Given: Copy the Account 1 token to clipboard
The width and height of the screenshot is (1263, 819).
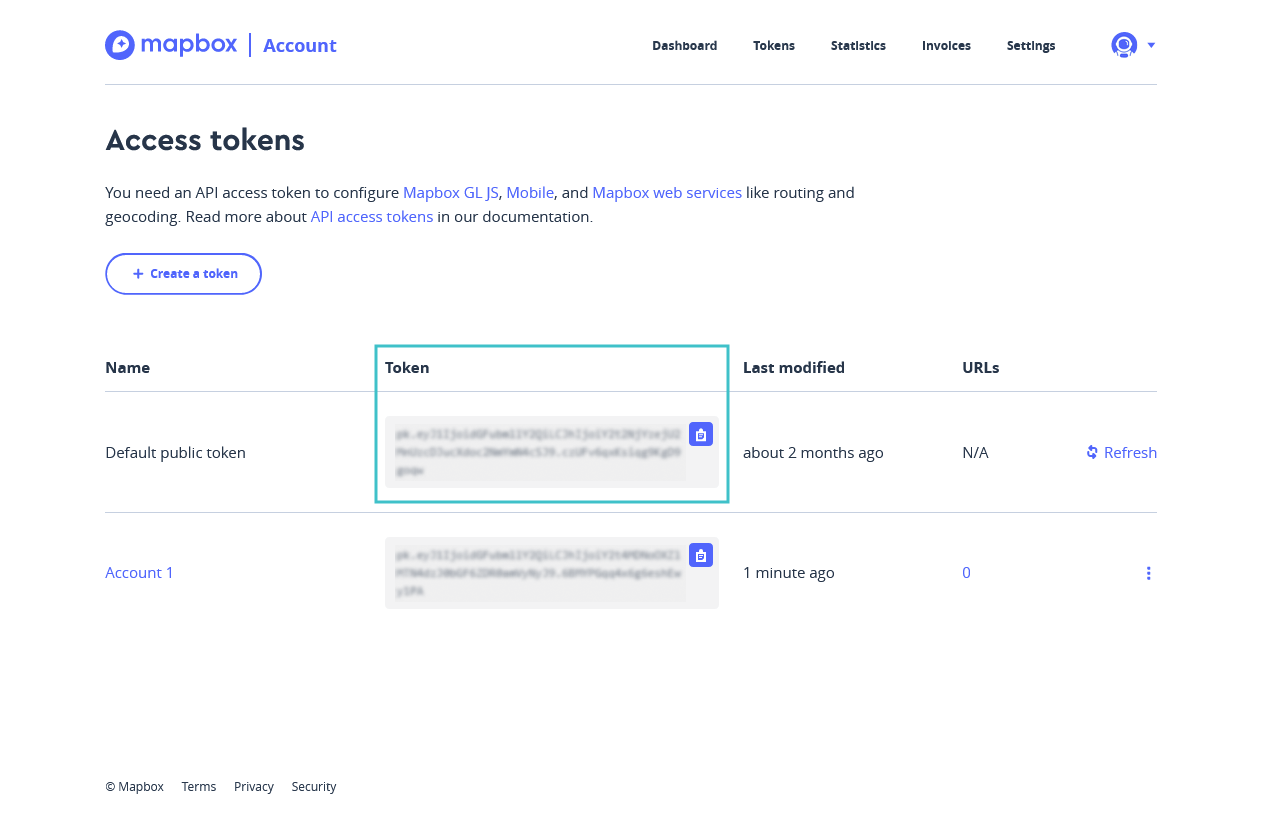Looking at the screenshot, I should [x=700, y=554].
